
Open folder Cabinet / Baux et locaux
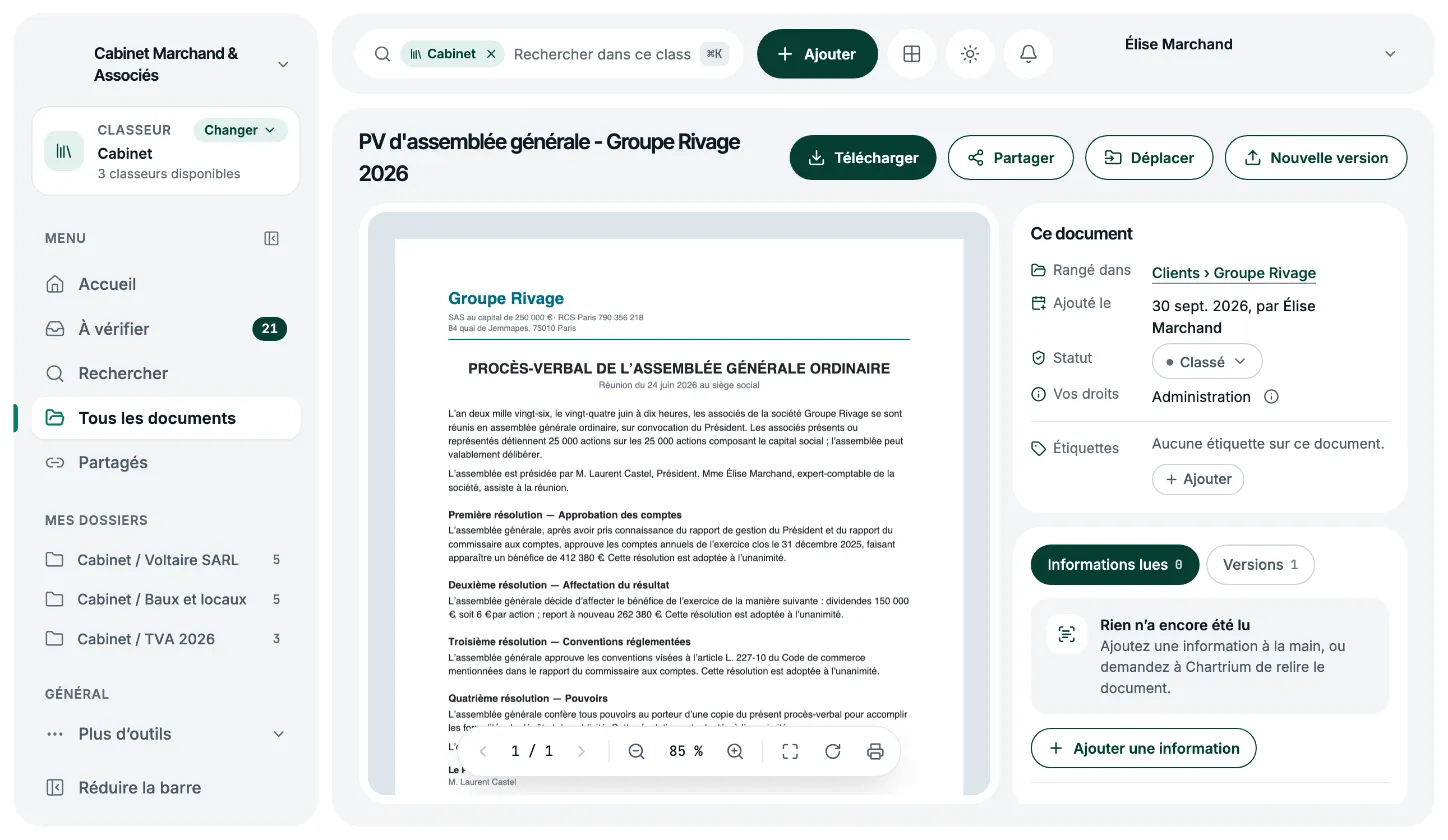(x=166, y=599)
